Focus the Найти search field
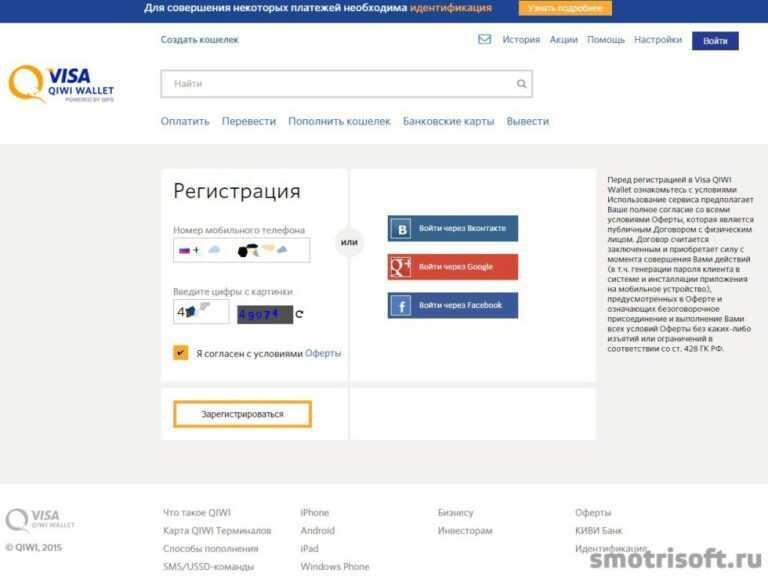 (x=347, y=84)
